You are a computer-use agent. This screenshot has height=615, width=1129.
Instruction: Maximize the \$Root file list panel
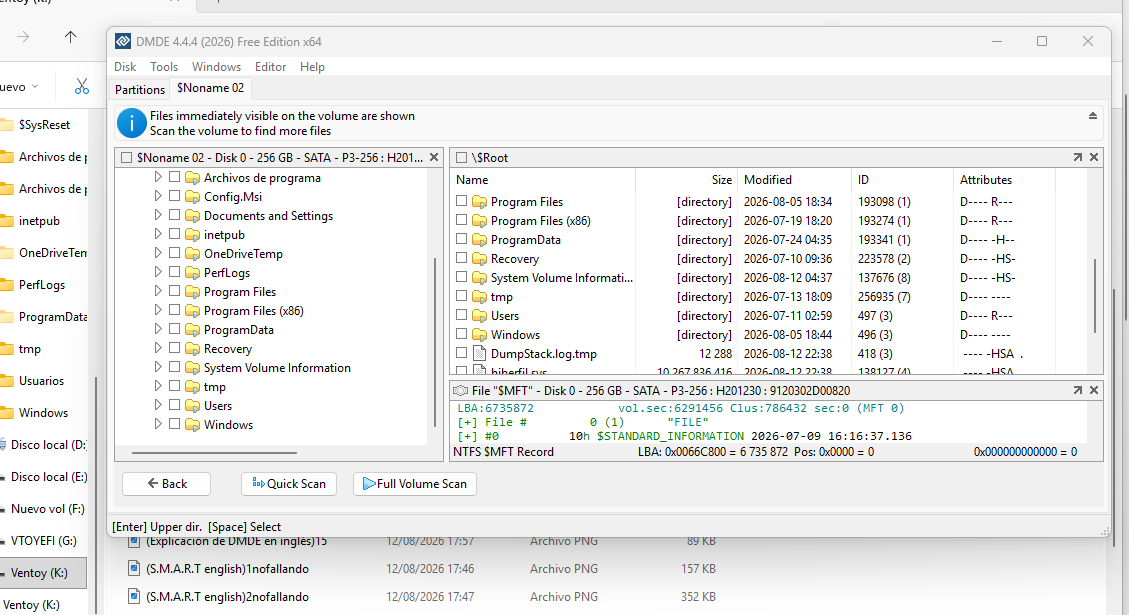[x=1078, y=157]
